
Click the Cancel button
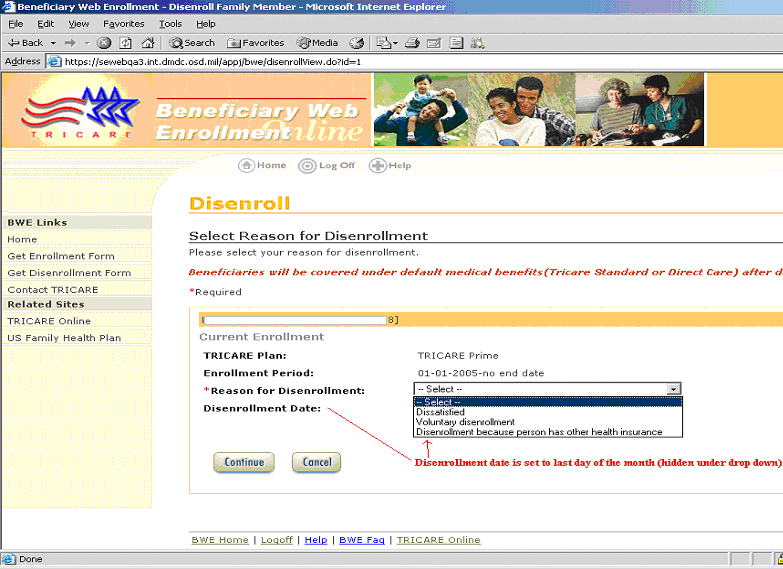[317, 462]
